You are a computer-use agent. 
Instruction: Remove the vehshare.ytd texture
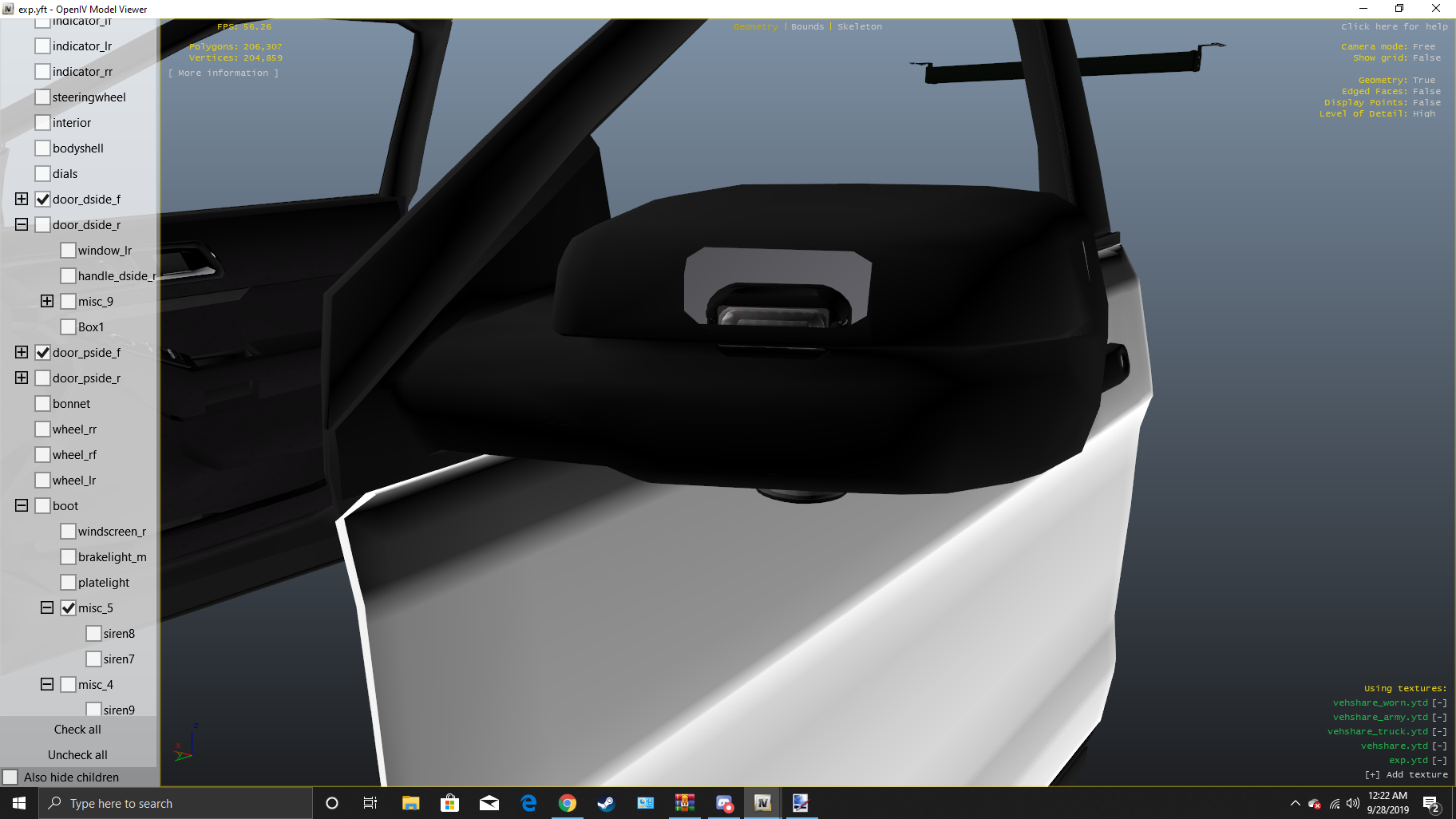[x=1439, y=746]
